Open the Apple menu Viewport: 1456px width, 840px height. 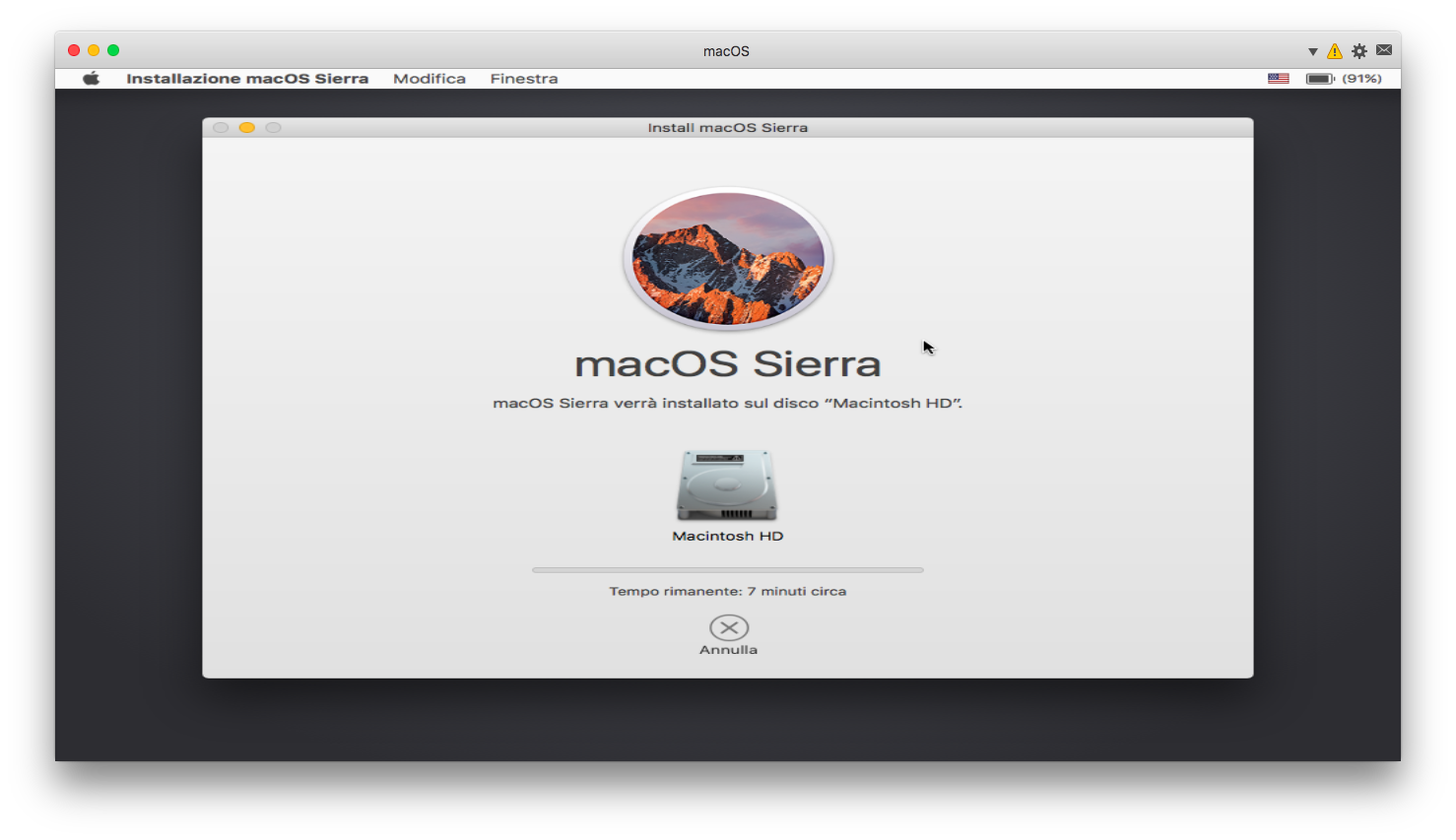[x=91, y=79]
